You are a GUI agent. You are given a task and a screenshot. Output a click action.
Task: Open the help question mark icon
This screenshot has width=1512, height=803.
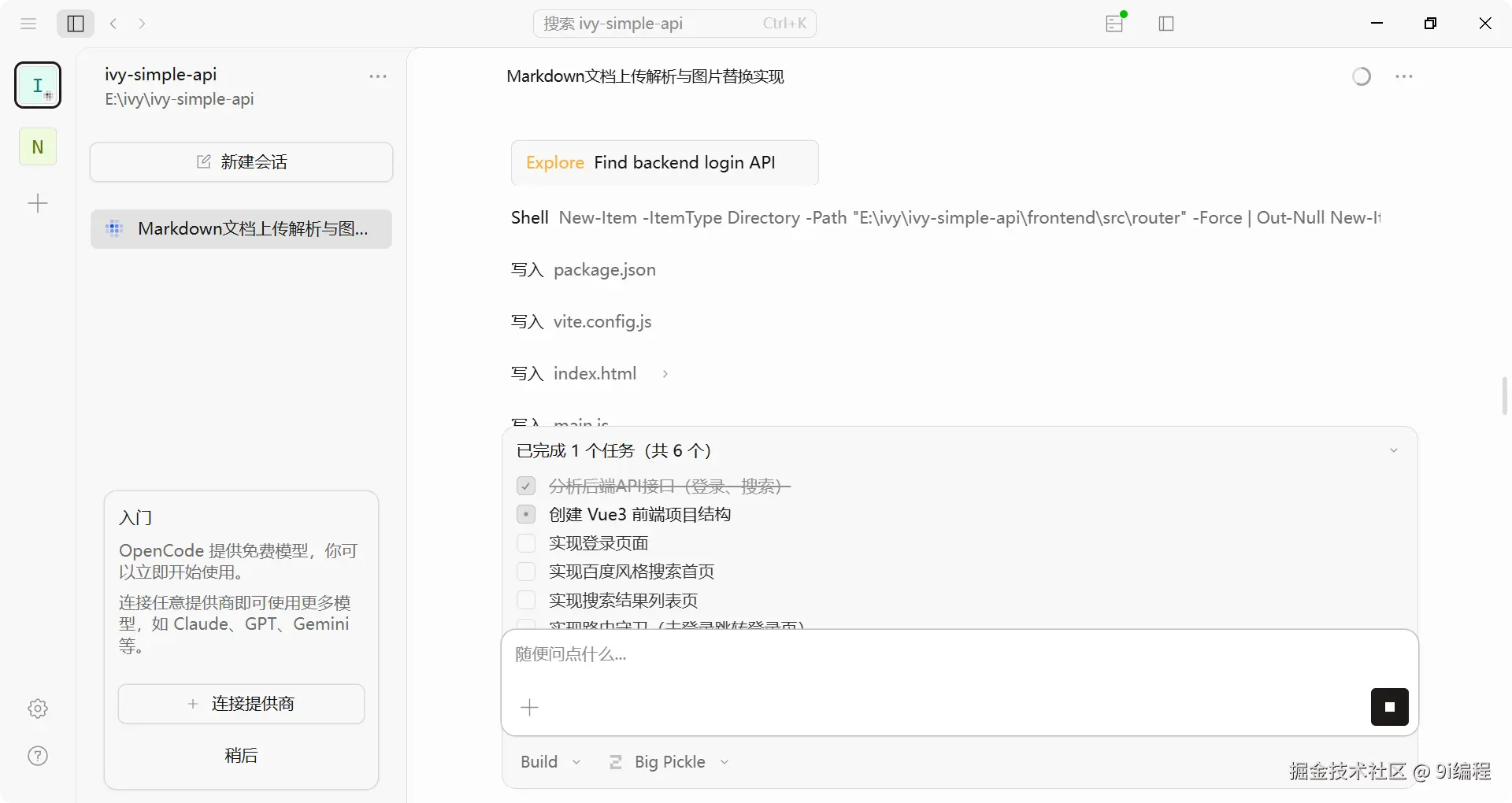[x=38, y=756]
